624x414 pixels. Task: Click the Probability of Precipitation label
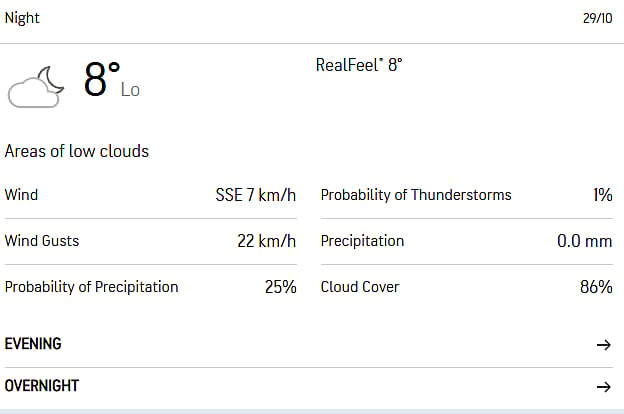coord(92,287)
